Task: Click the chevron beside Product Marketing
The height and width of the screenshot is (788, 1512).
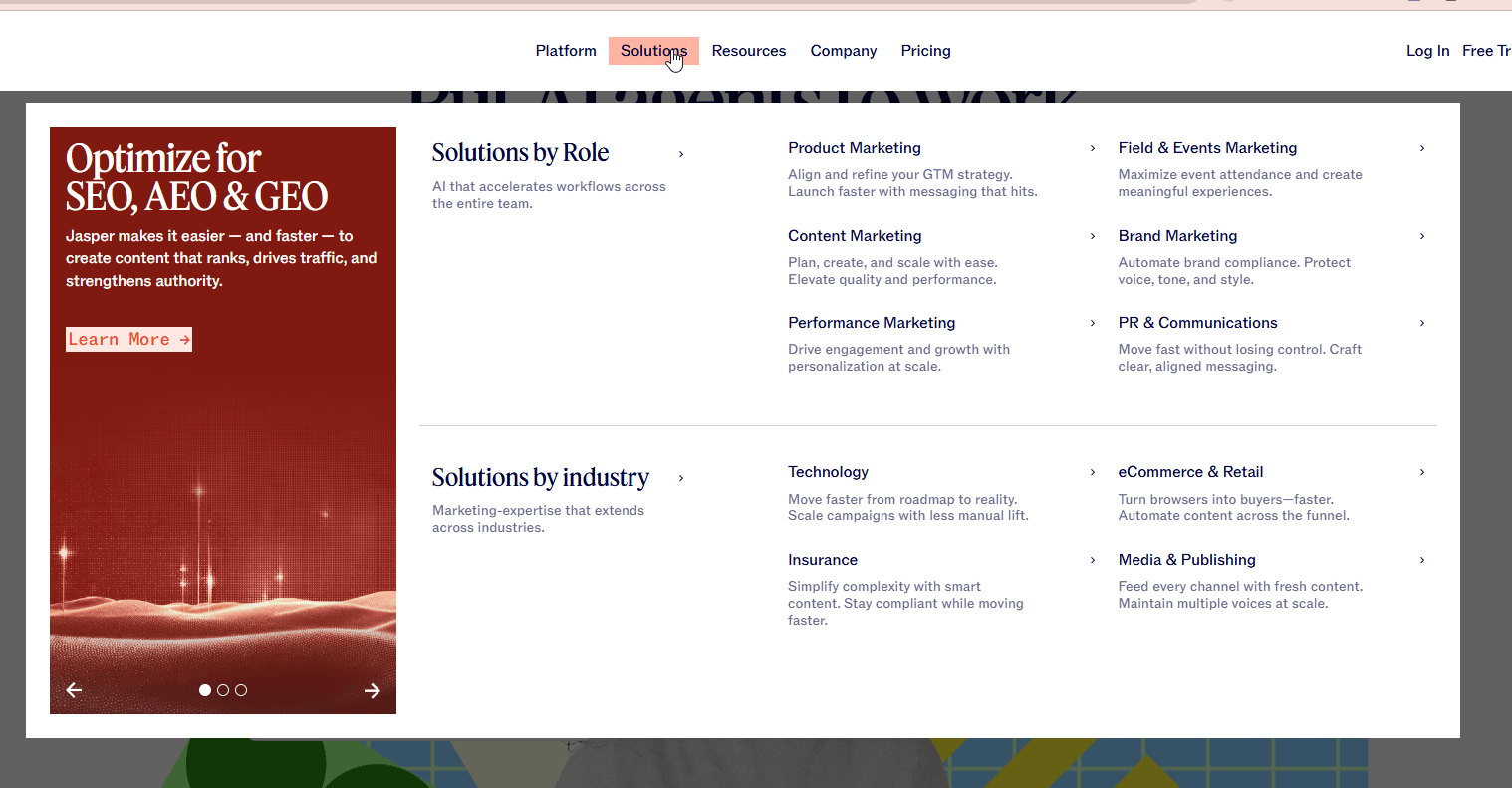Action: click(1093, 148)
